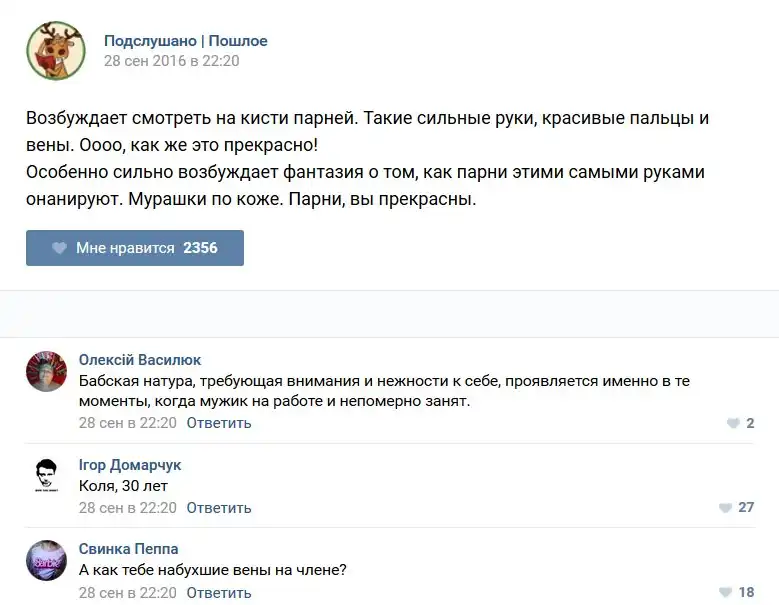This screenshot has height=605, width=779.
Task: Open the deer avatar of the community
Action: (x=55, y=50)
